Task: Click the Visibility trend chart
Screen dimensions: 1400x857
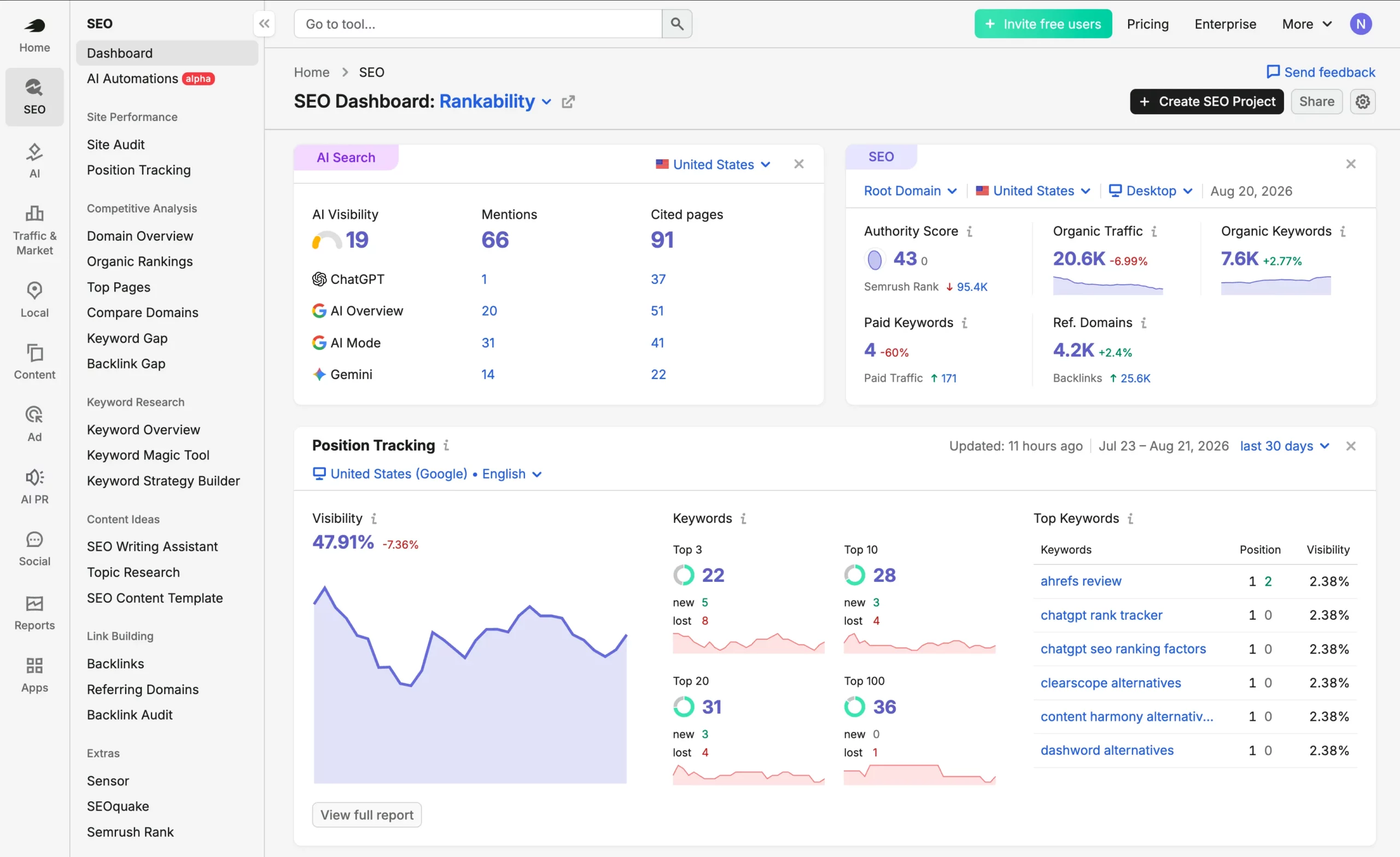Action: pyautogui.click(x=470, y=684)
